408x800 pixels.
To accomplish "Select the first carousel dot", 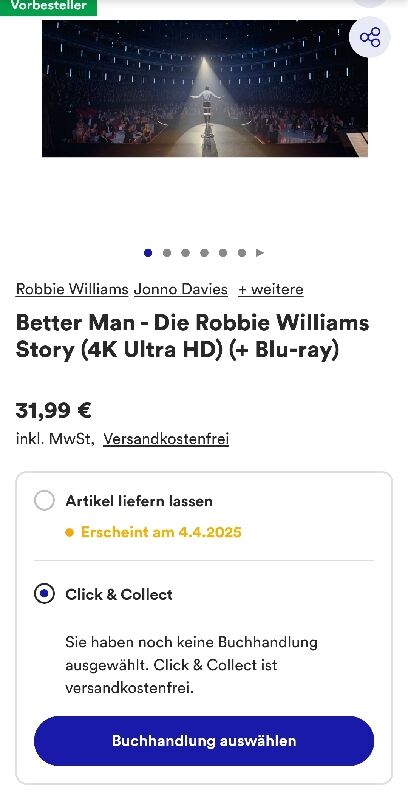I will (x=148, y=253).
